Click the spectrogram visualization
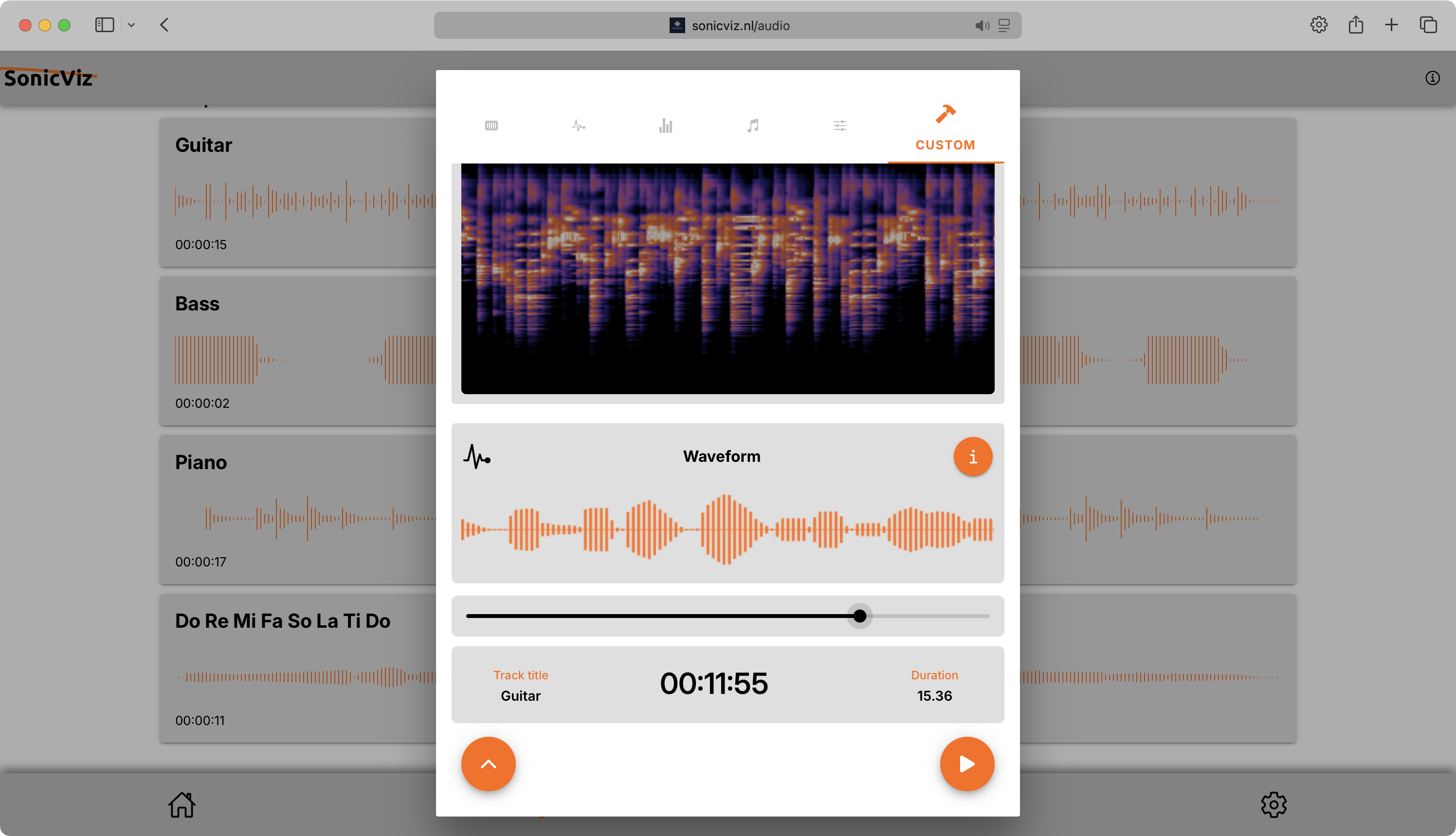This screenshot has height=836, width=1456. coord(728,278)
